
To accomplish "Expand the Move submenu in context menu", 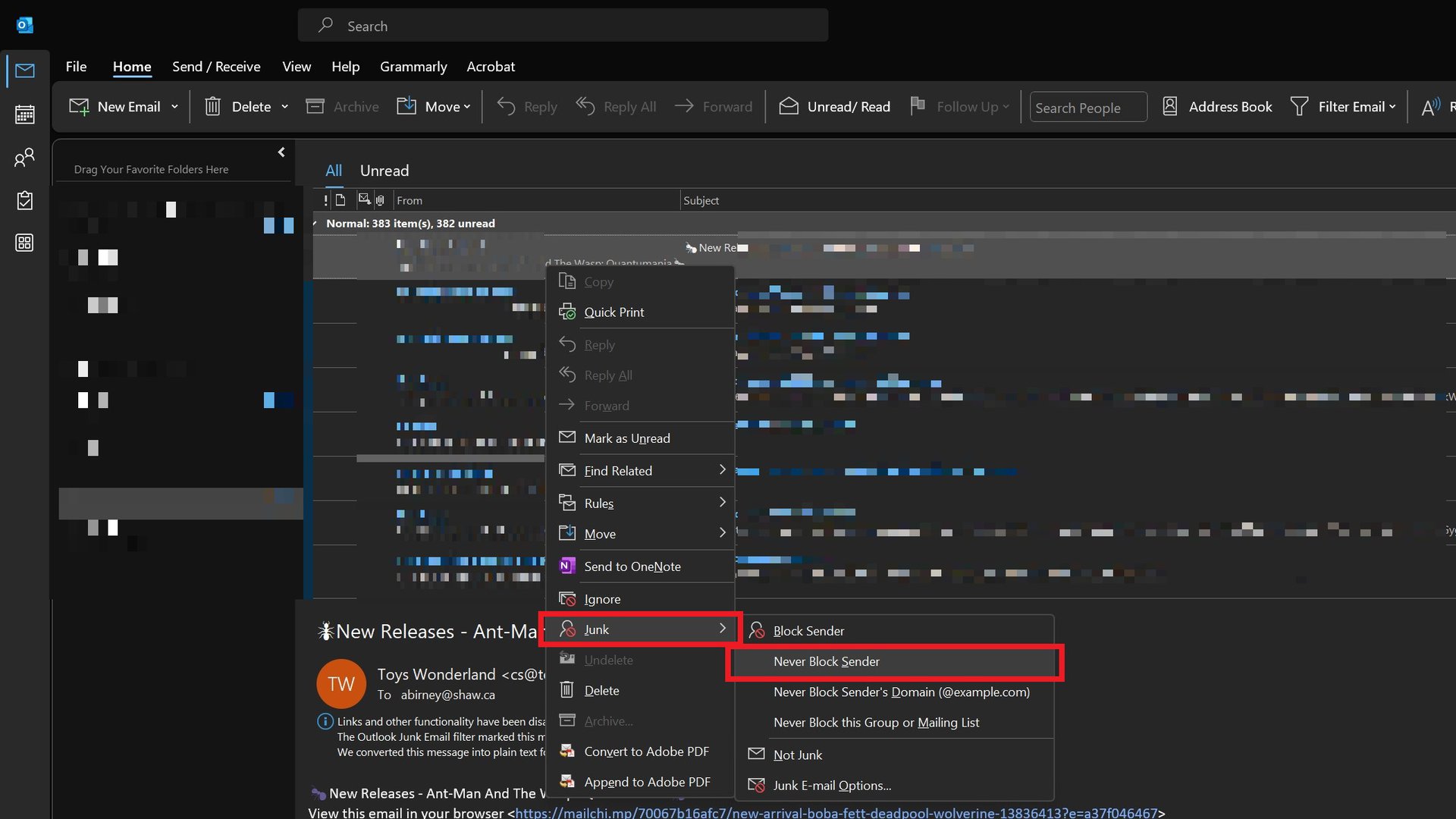I will click(640, 534).
